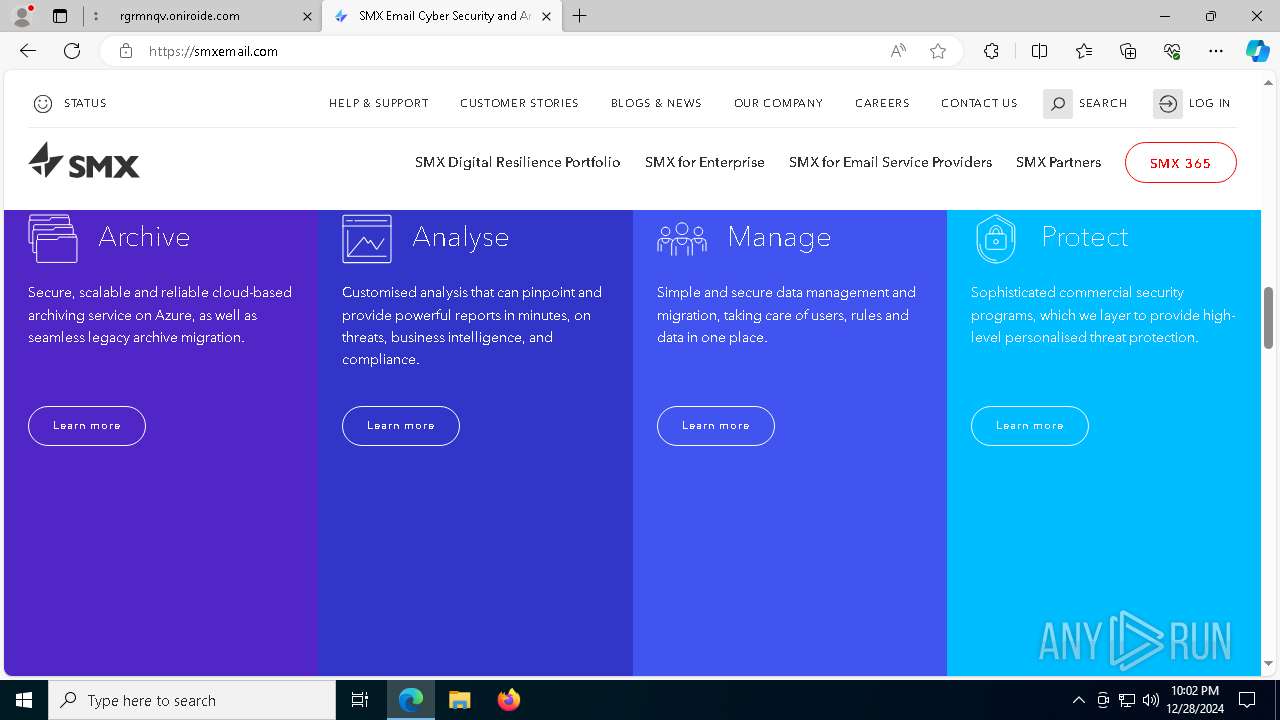Open SMX Digital Resilience Portfolio menu

pos(518,162)
